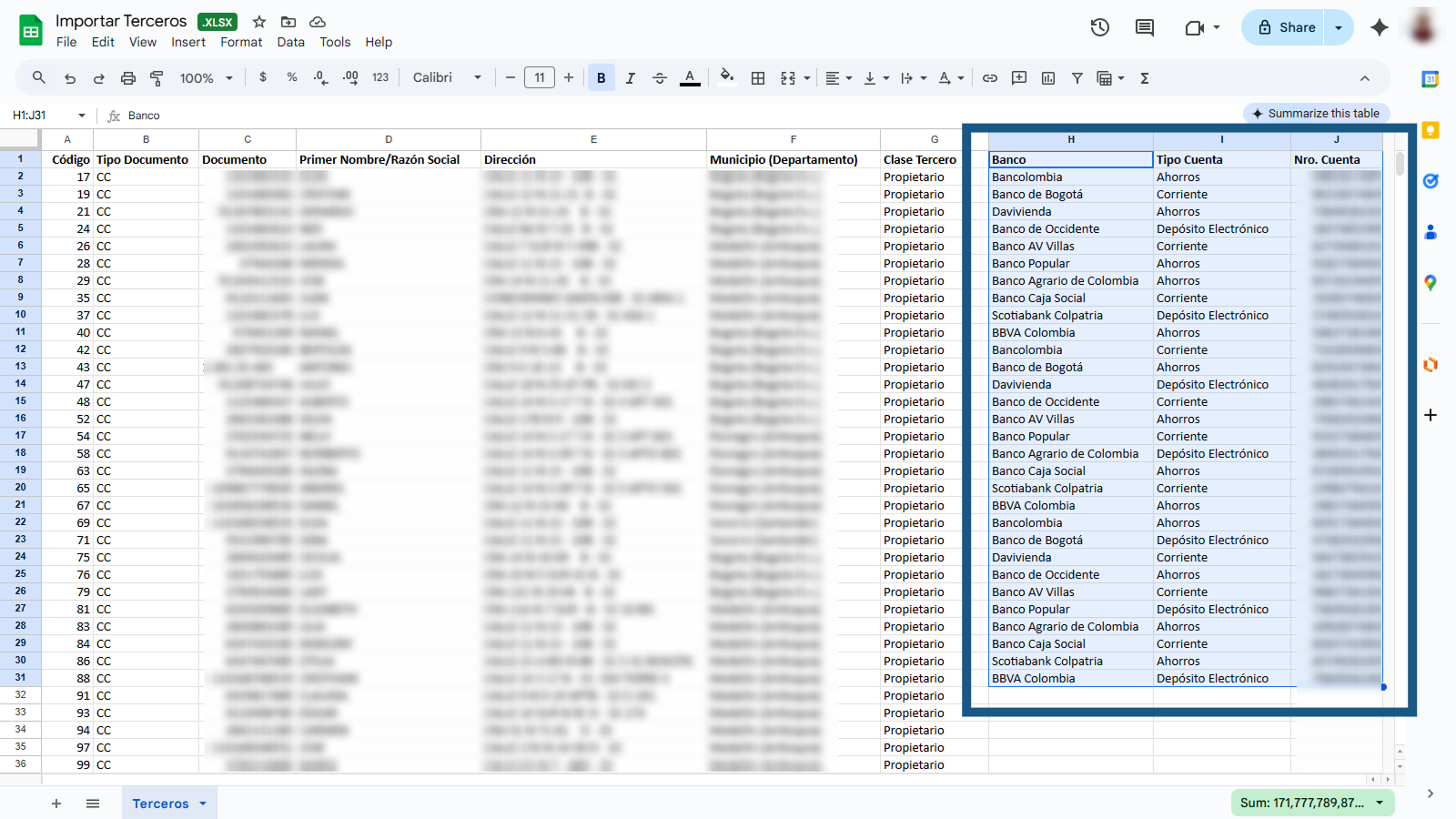Show all sheets list

tap(93, 804)
